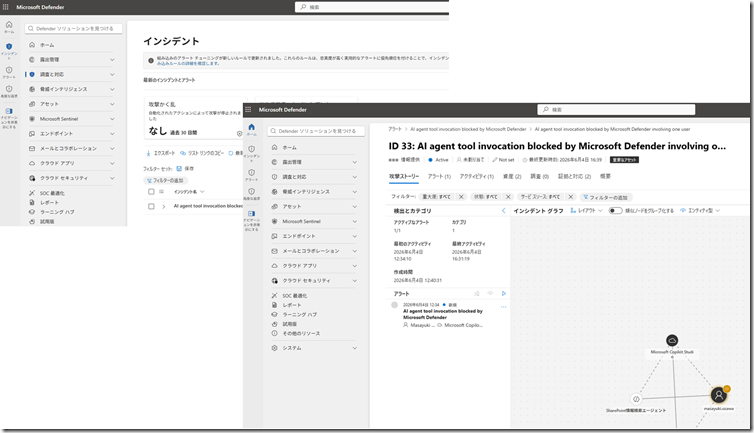Select SharePoint agent node in incident graph
Image resolution: width=754 pixels, height=433 pixels.
point(636,399)
